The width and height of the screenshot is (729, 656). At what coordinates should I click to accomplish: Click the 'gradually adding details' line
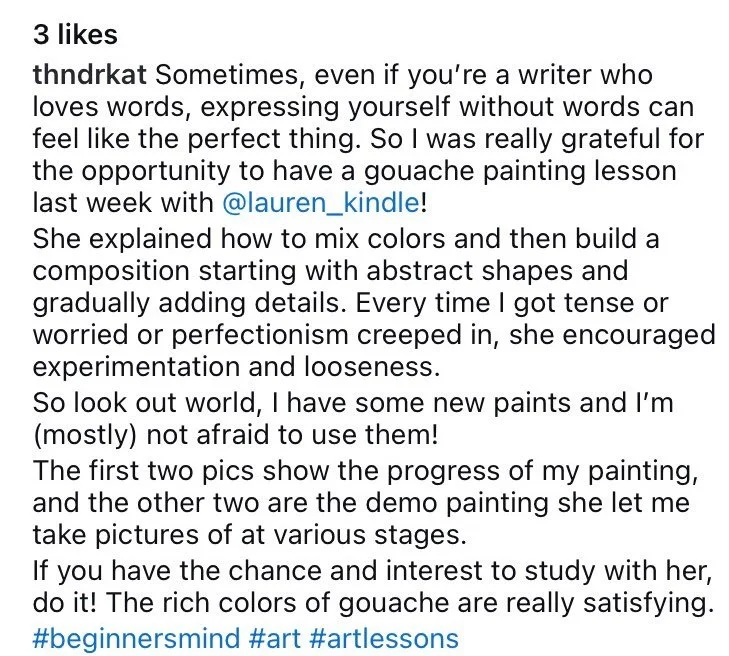[351, 303]
